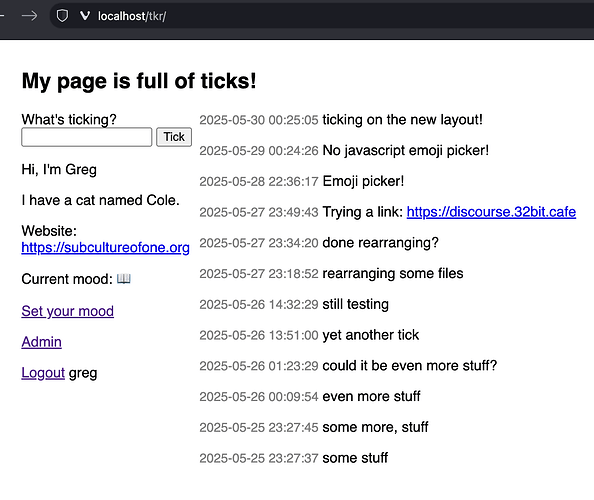Click timestamp 2025-05-27 23:18:52
The image size is (594, 500).
coord(259,273)
